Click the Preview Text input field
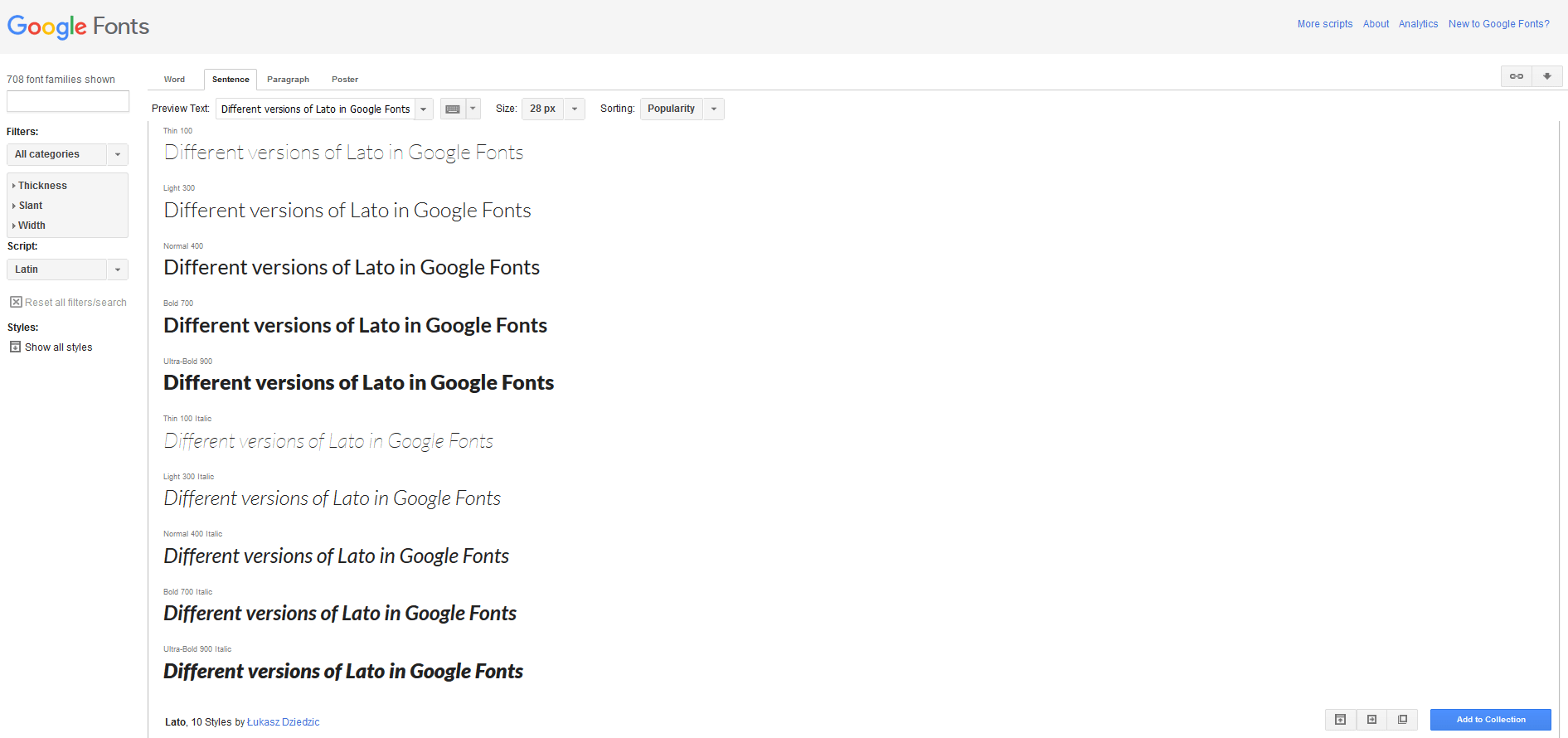Viewport: 1568px width, 738px height. [x=315, y=109]
